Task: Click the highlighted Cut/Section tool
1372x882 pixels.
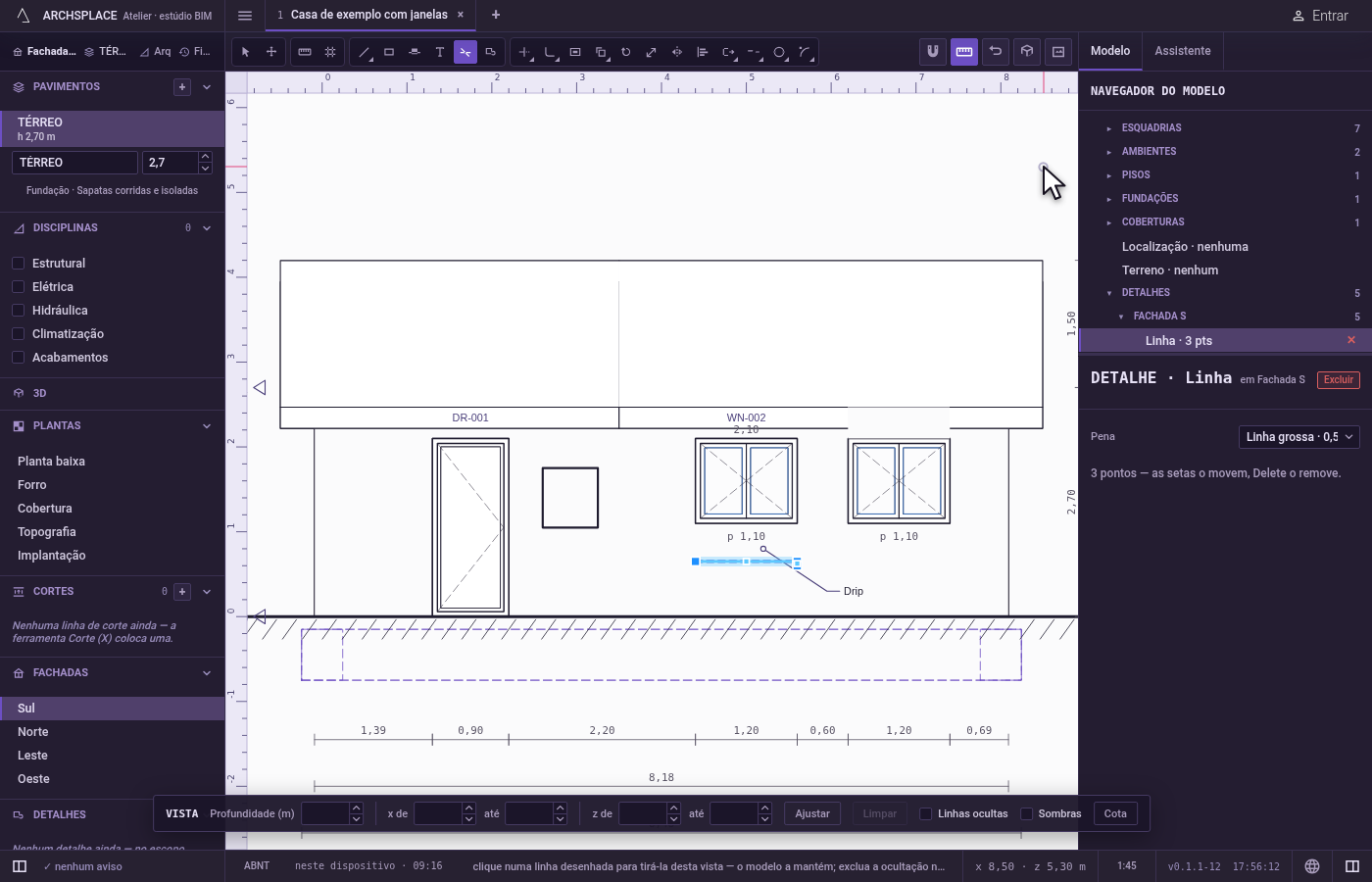Action: (465, 52)
